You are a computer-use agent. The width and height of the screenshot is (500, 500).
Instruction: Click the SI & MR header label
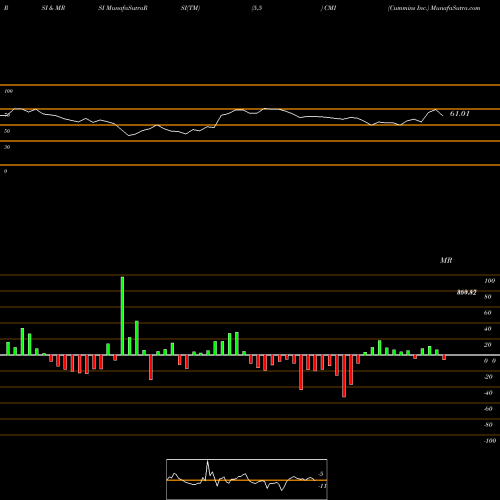tap(53, 8)
